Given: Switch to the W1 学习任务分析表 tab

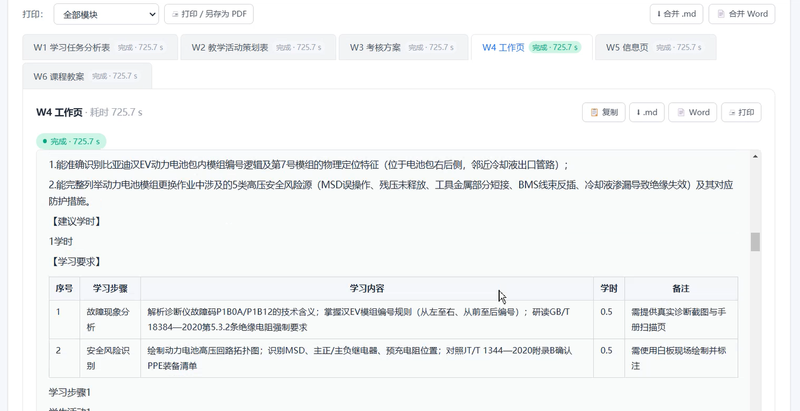Looking at the screenshot, I should click(x=100, y=47).
